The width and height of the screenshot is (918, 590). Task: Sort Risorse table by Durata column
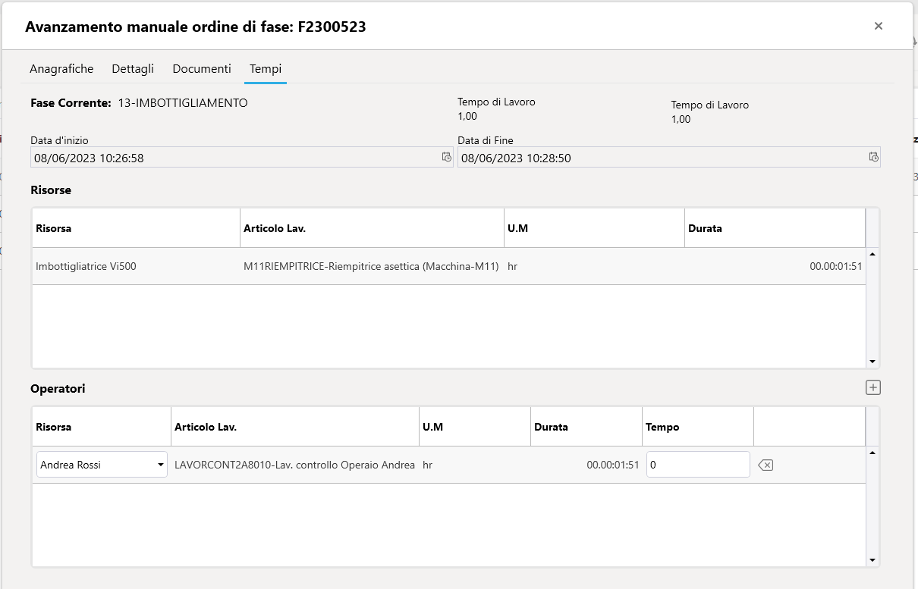pyautogui.click(x=774, y=228)
